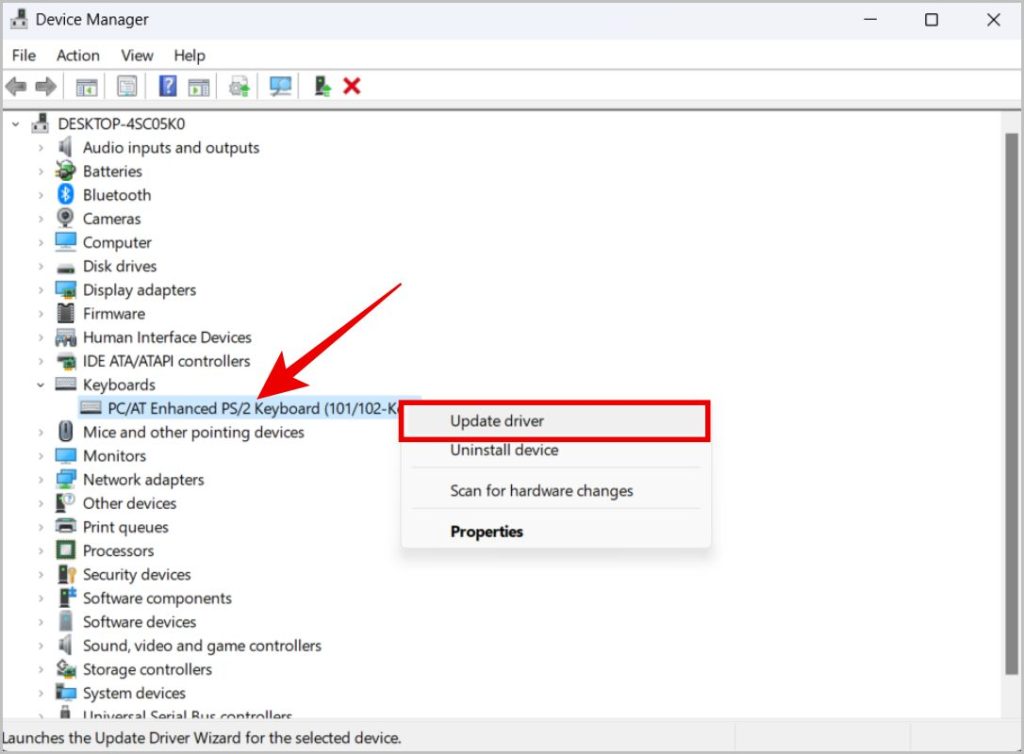Open the View menu
This screenshot has height=754, width=1024.
[x=136, y=55]
